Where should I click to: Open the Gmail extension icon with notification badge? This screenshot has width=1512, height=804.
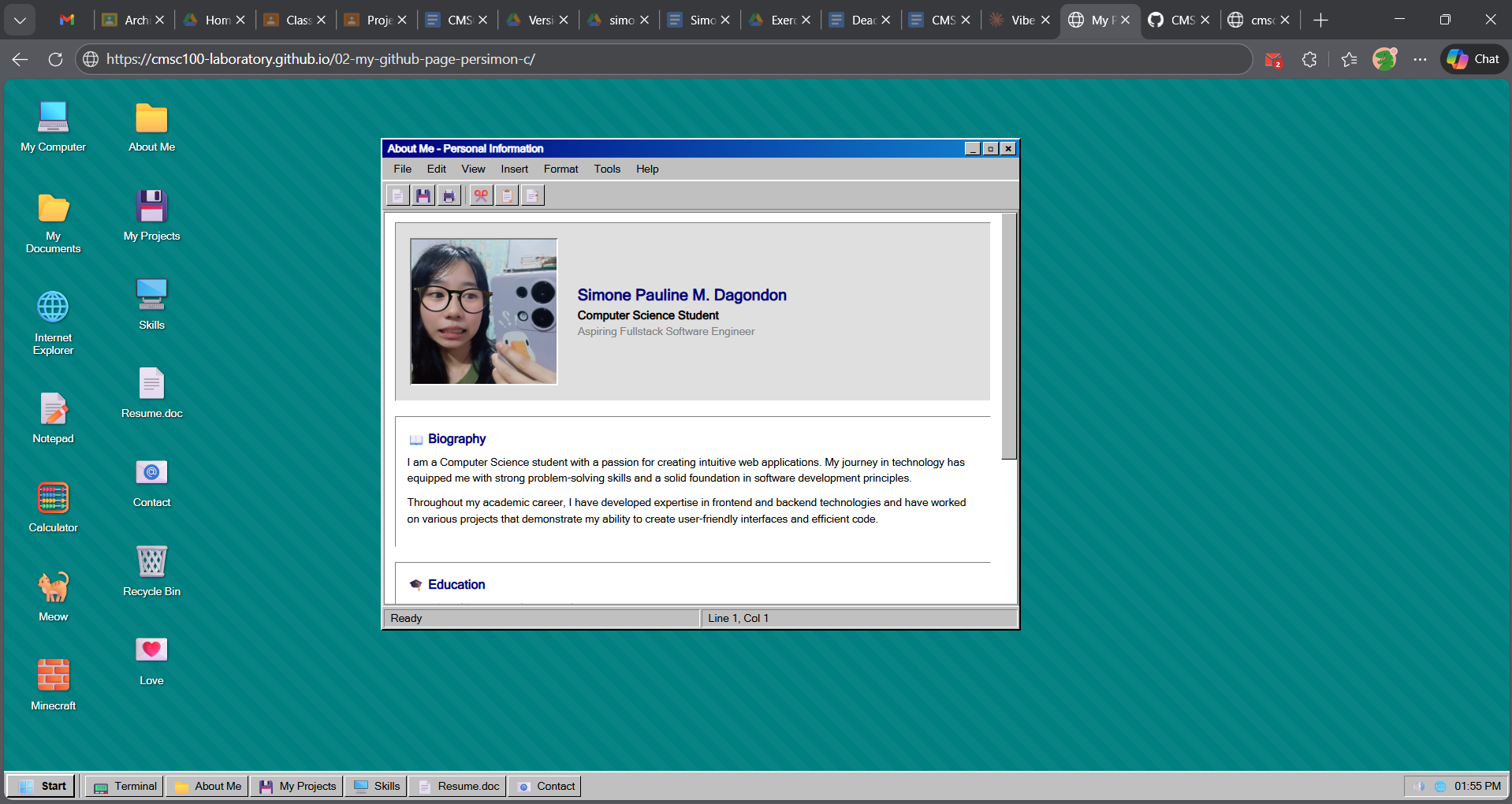click(x=1272, y=59)
